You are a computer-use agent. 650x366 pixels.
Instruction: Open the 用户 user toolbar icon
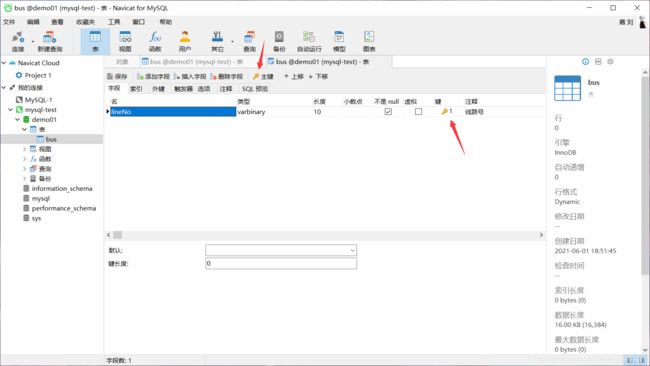[185, 41]
